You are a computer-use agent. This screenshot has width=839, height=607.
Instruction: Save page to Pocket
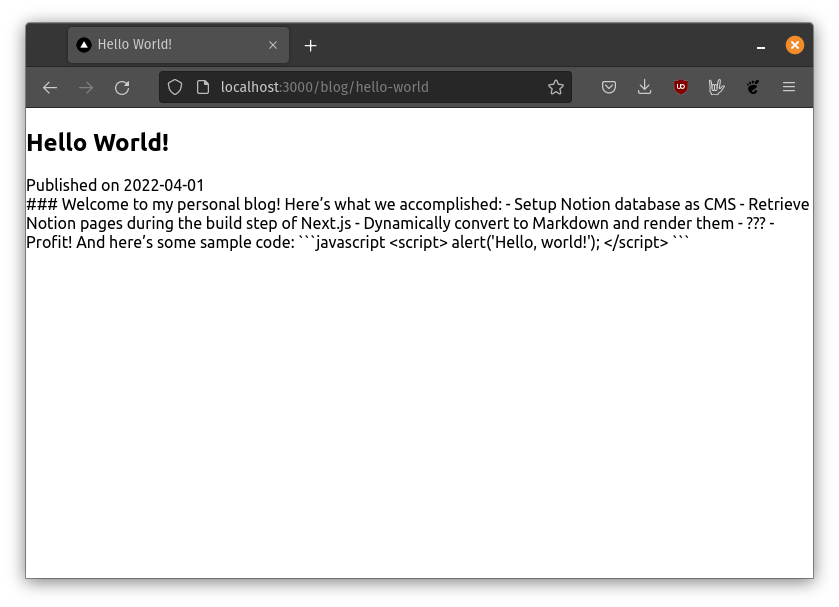click(608, 87)
